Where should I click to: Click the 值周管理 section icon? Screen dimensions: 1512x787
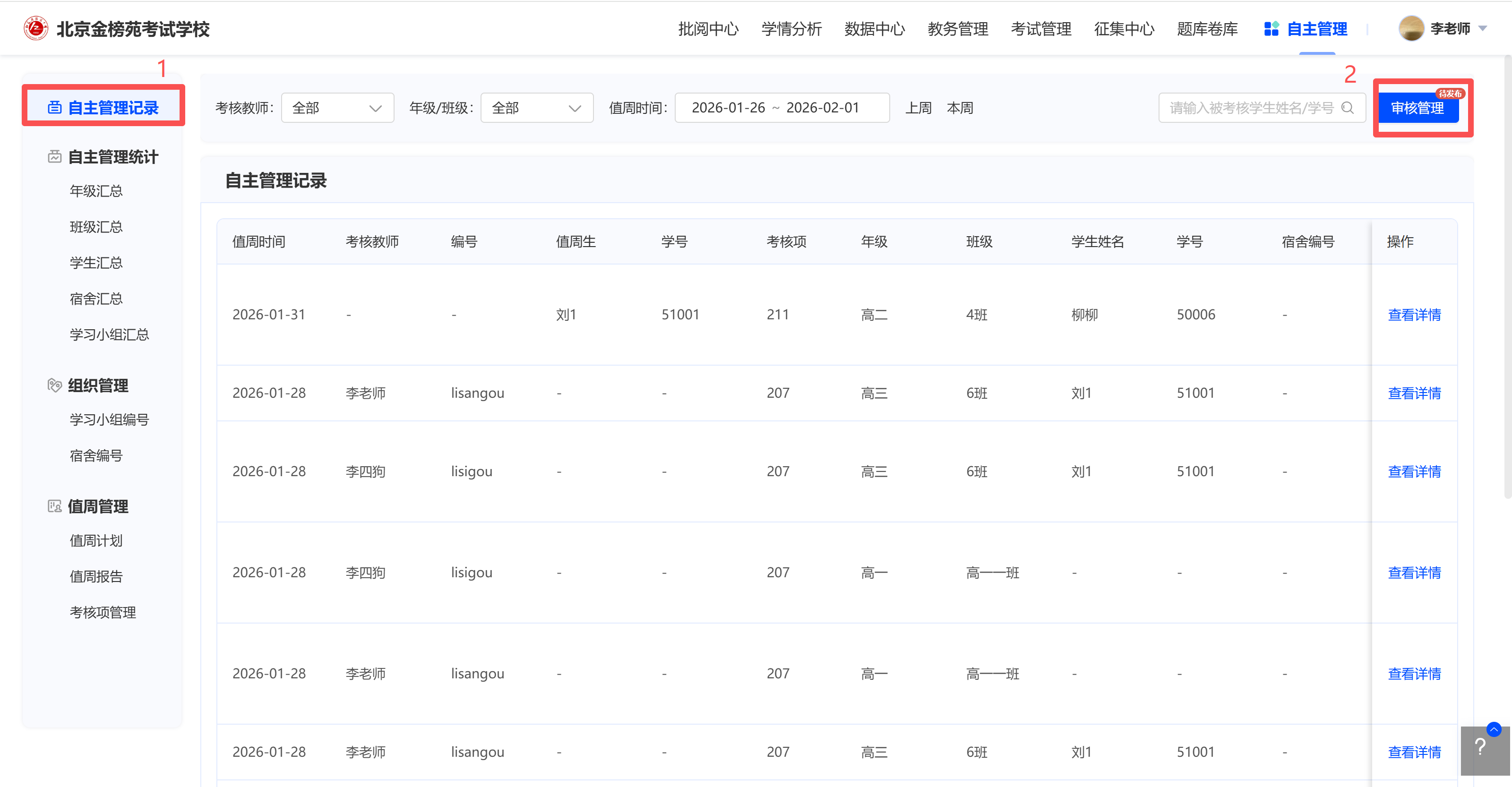click(x=55, y=506)
